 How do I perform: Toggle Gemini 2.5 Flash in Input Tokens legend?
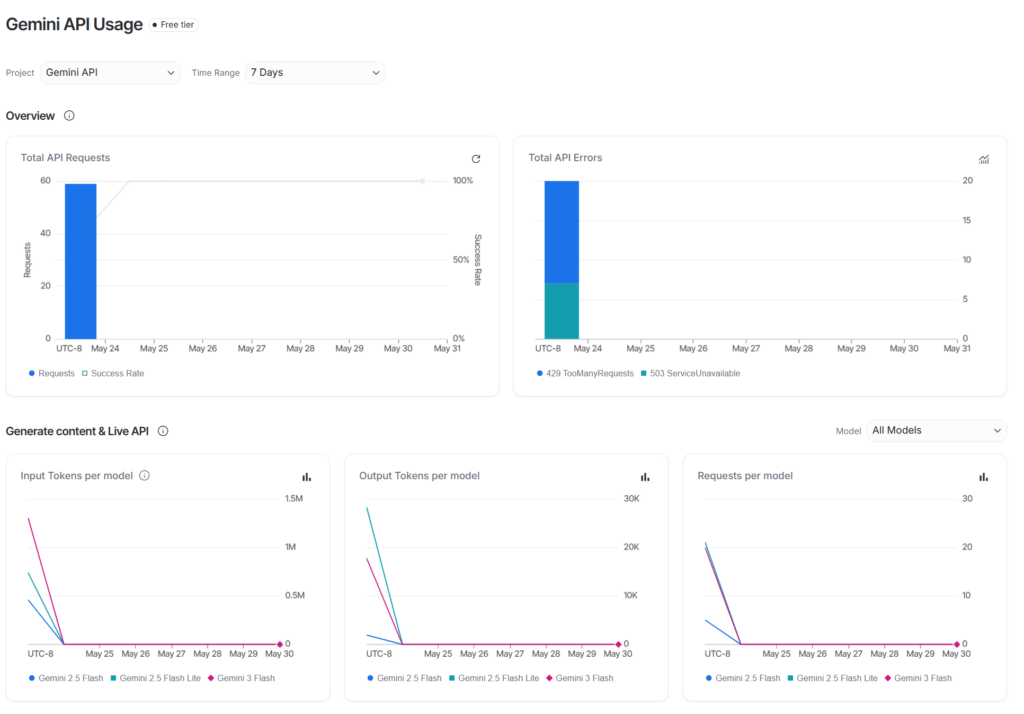click(66, 678)
